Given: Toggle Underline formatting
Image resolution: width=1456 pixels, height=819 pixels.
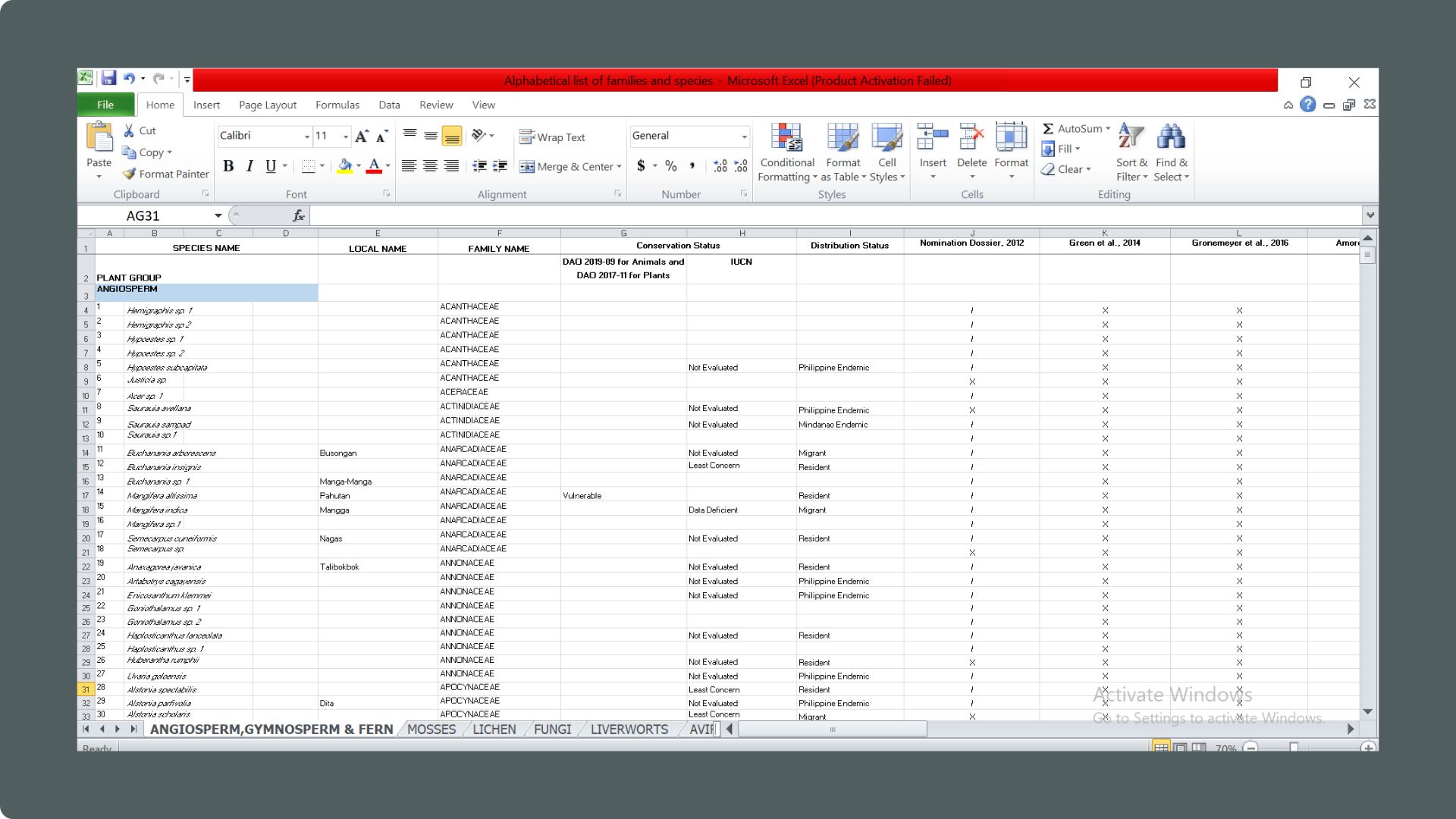Looking at the screenshot, I should [271, 166].
